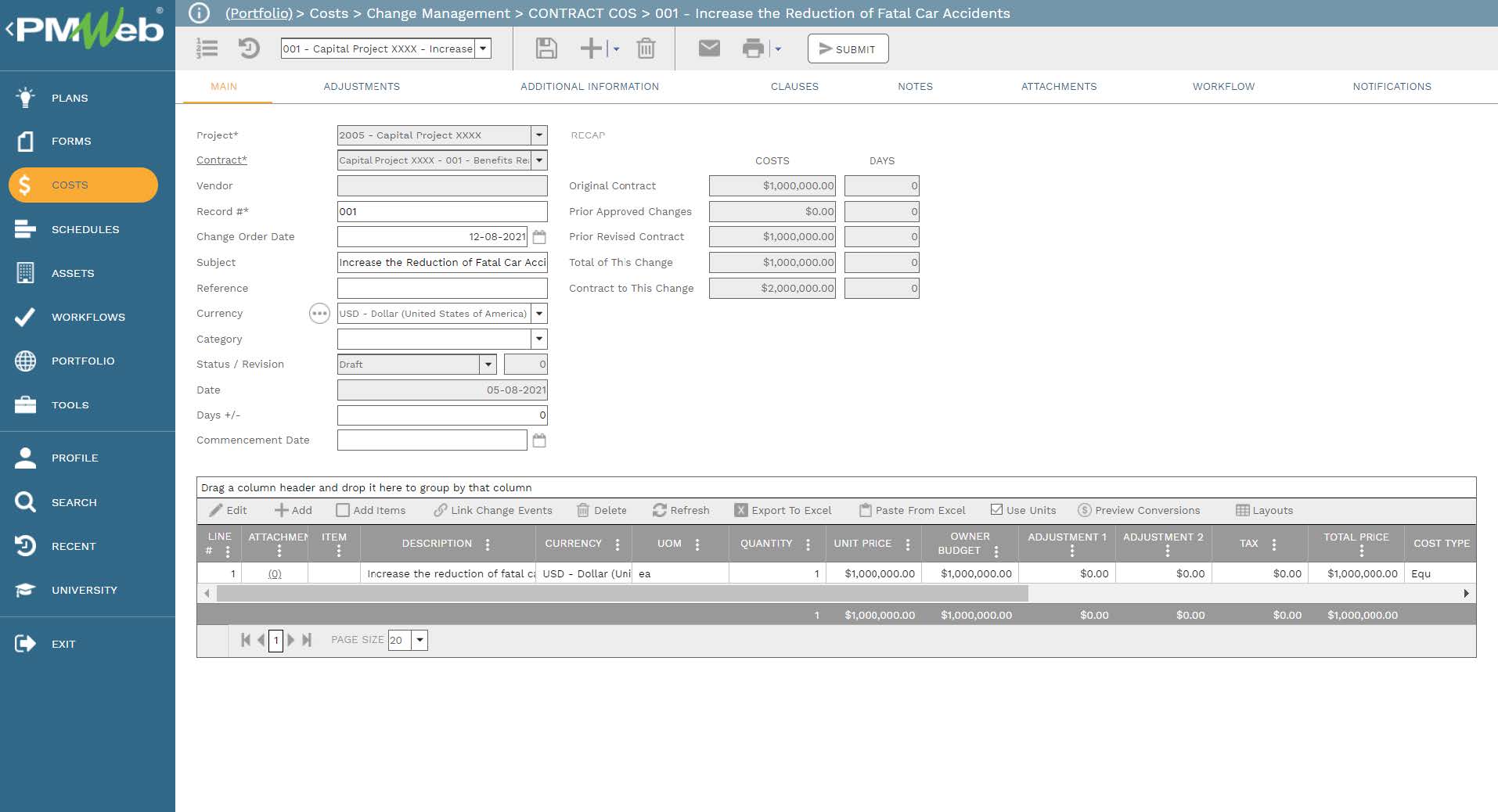
Task: Click the Submit button
Action: pos(848,49)
